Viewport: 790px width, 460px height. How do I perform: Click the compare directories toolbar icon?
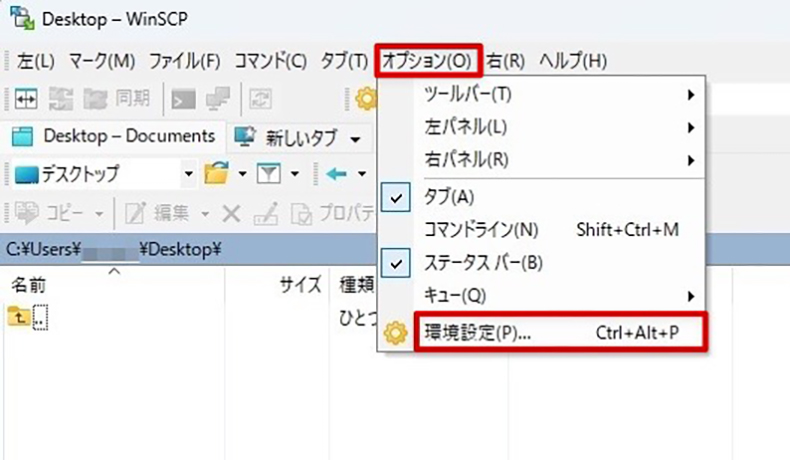pyautogui.click(x=26, y=99)
